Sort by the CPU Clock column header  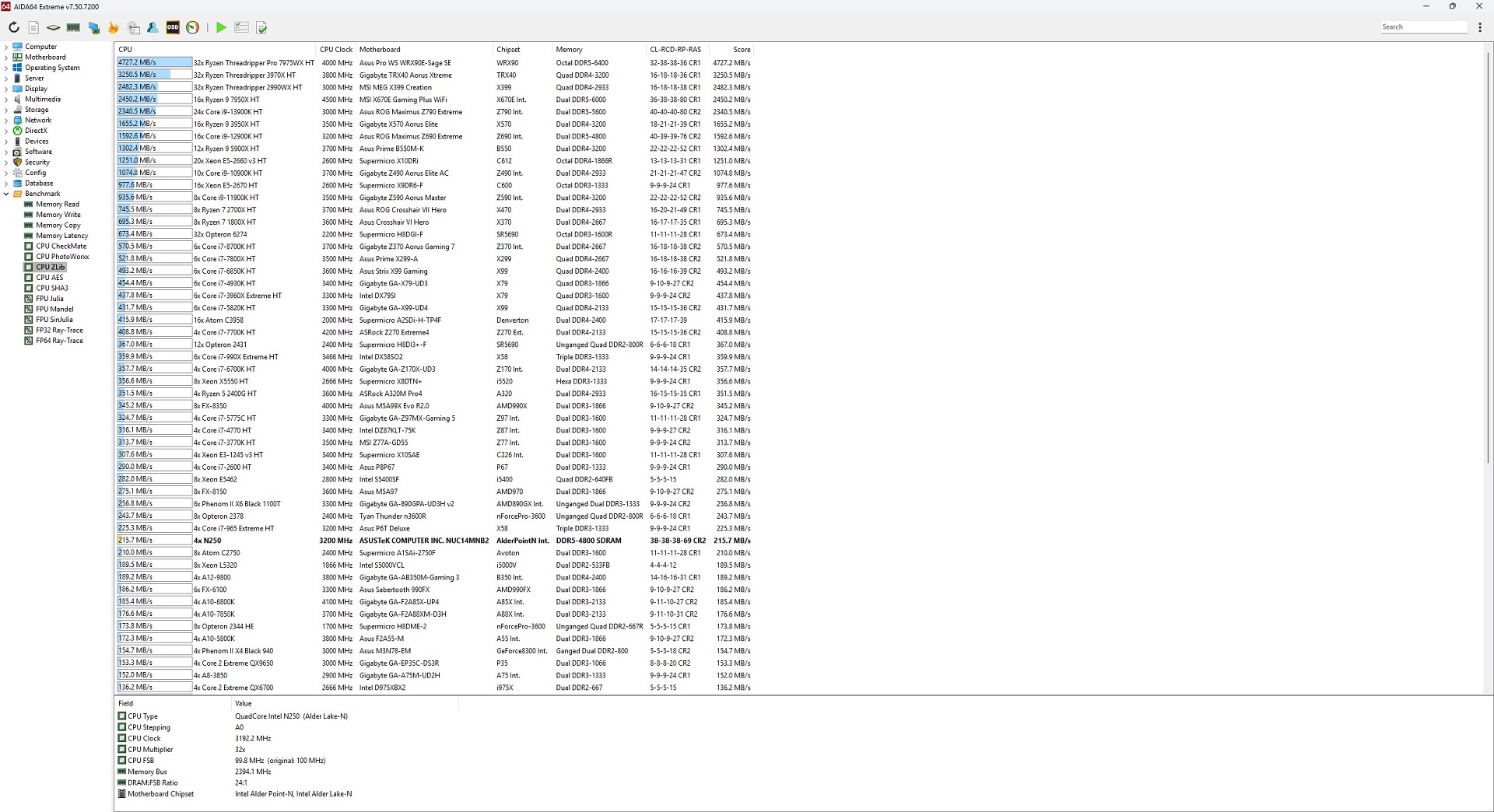pos(336,50)
